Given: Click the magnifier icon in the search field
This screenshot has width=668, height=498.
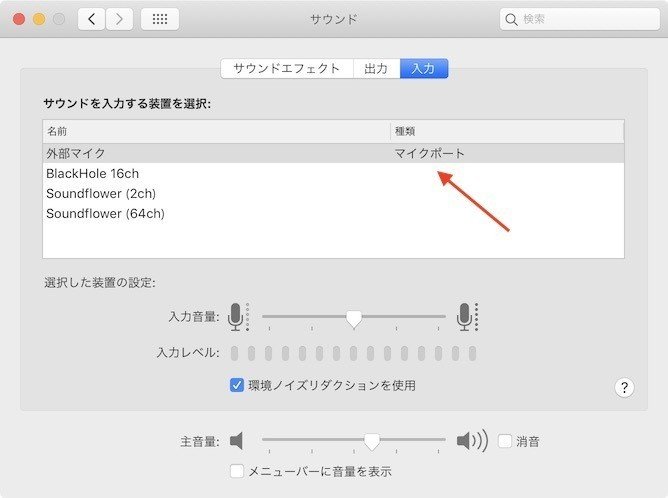Looking at the screenshot, I should (511, 20).
